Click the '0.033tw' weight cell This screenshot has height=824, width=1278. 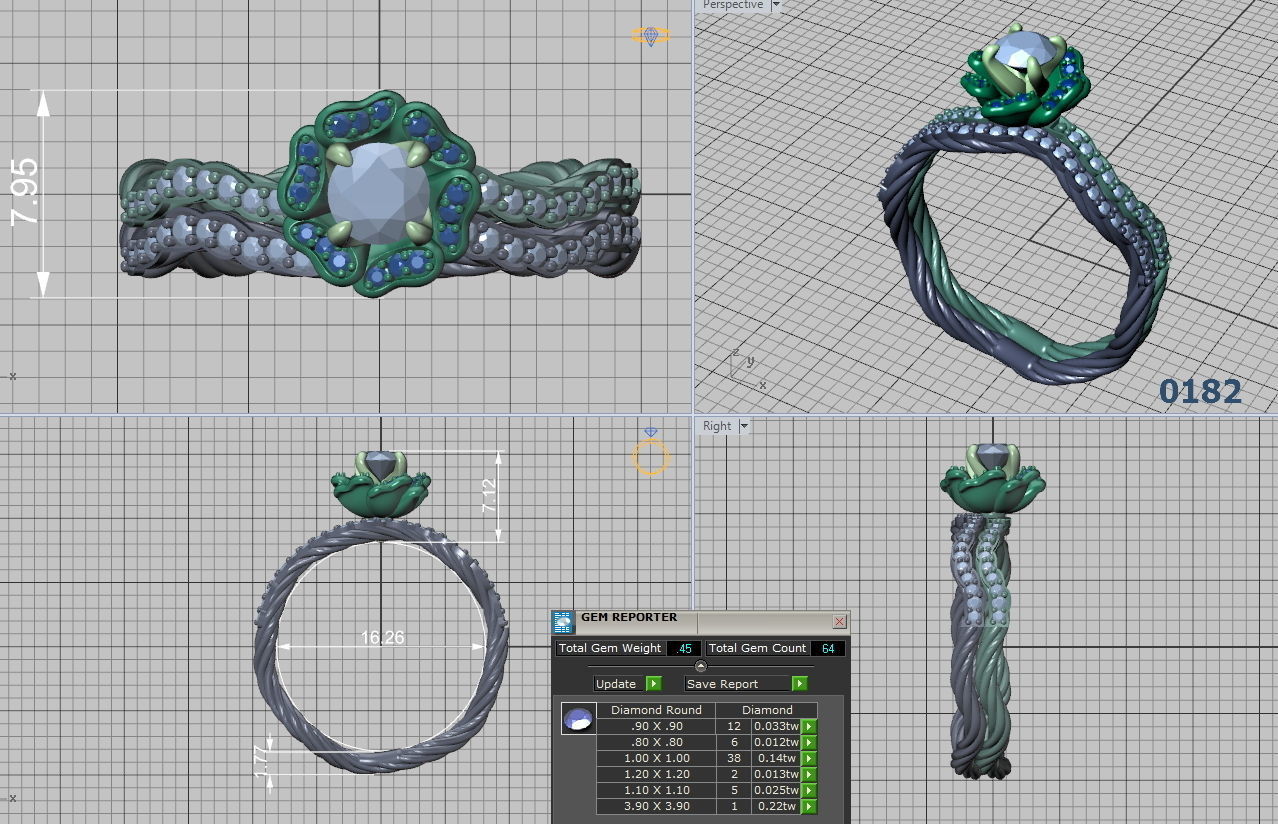(x=776, y=726)
